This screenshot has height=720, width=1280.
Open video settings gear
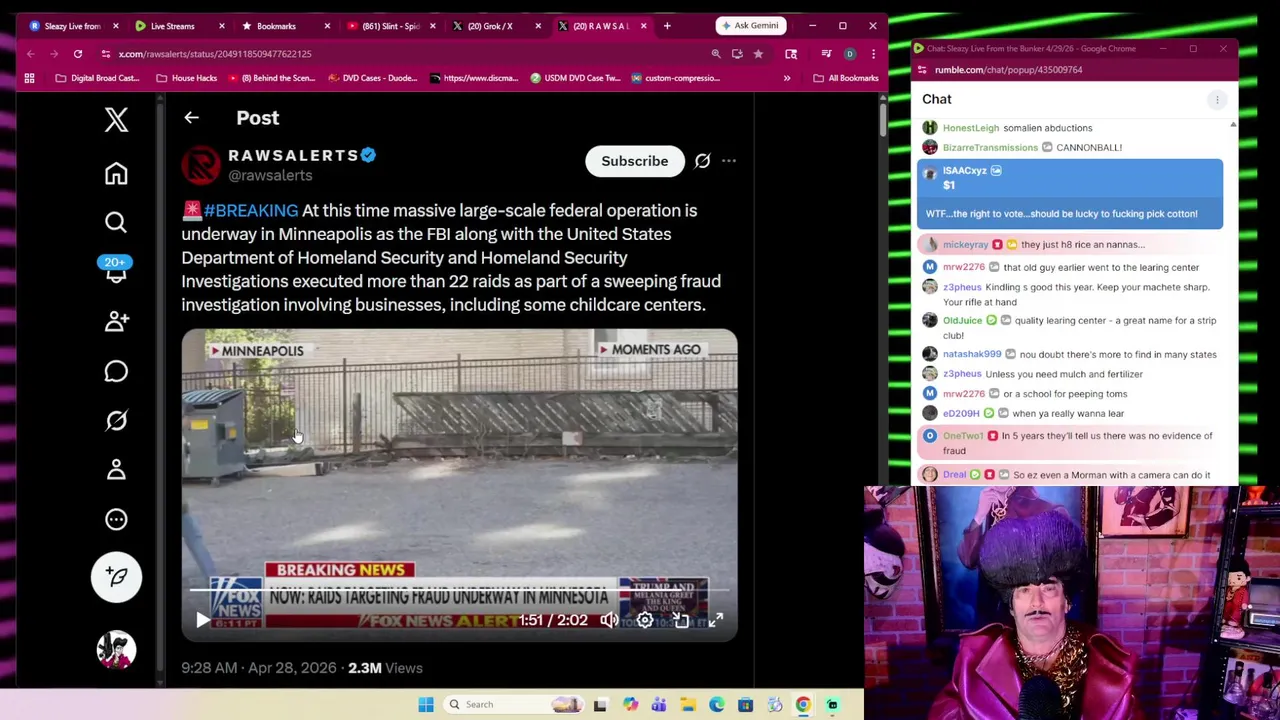(645, 620)
